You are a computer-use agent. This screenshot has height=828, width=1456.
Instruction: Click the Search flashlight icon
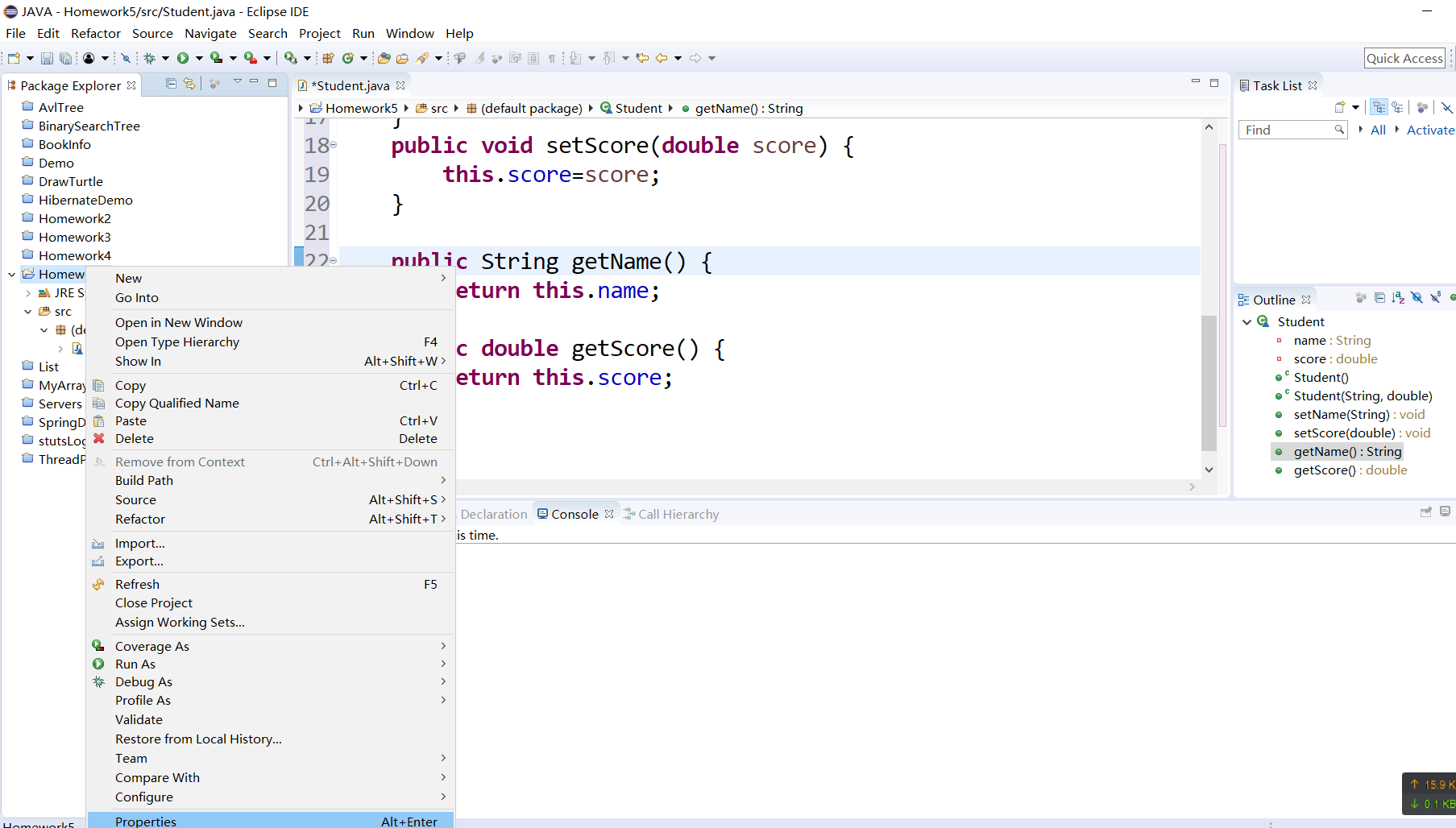click(422, 58)
